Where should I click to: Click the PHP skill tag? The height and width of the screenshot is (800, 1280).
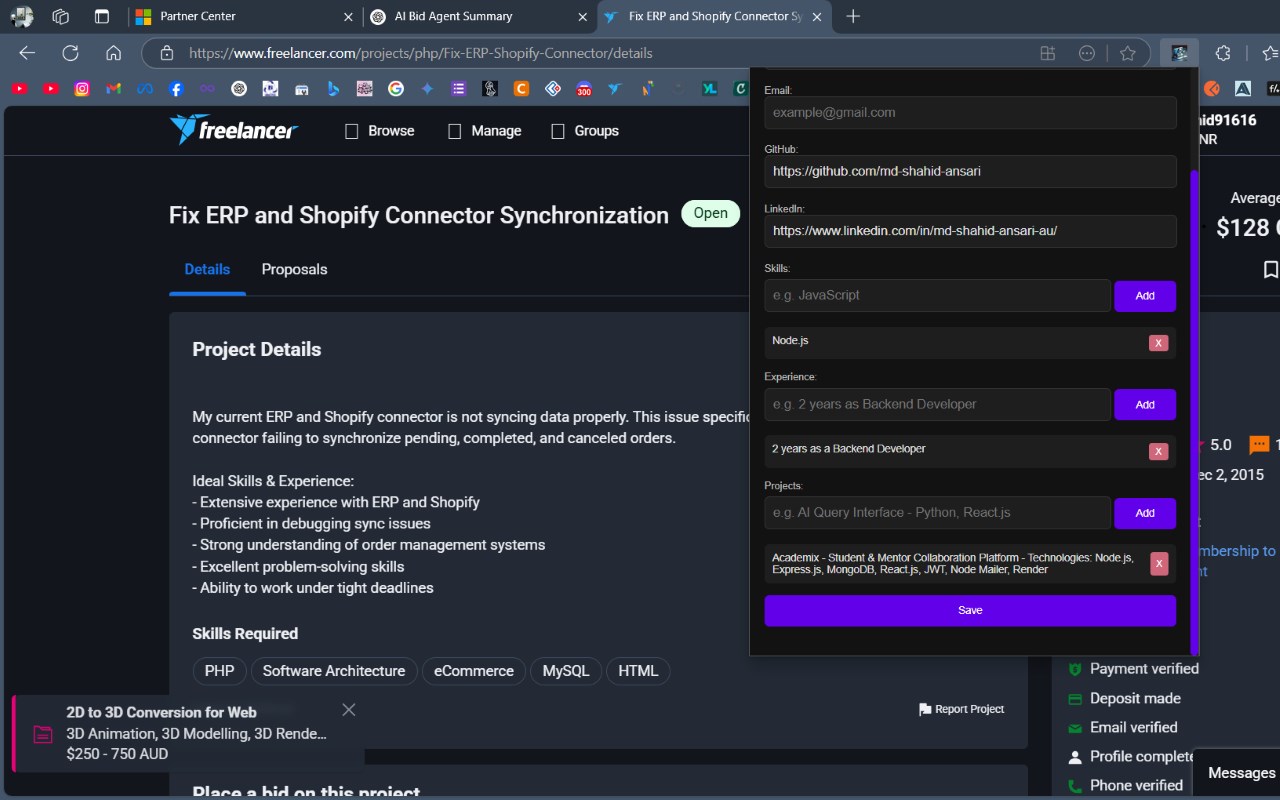point(219,671)
